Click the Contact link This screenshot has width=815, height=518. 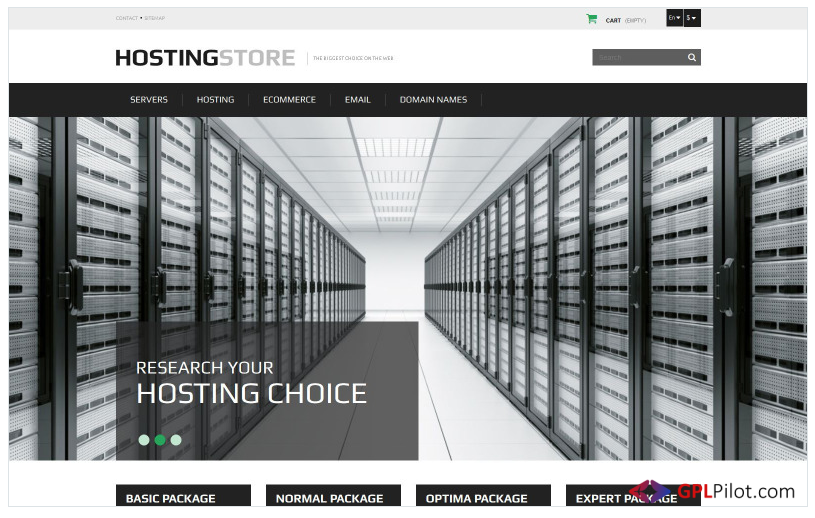click(126, 19)
